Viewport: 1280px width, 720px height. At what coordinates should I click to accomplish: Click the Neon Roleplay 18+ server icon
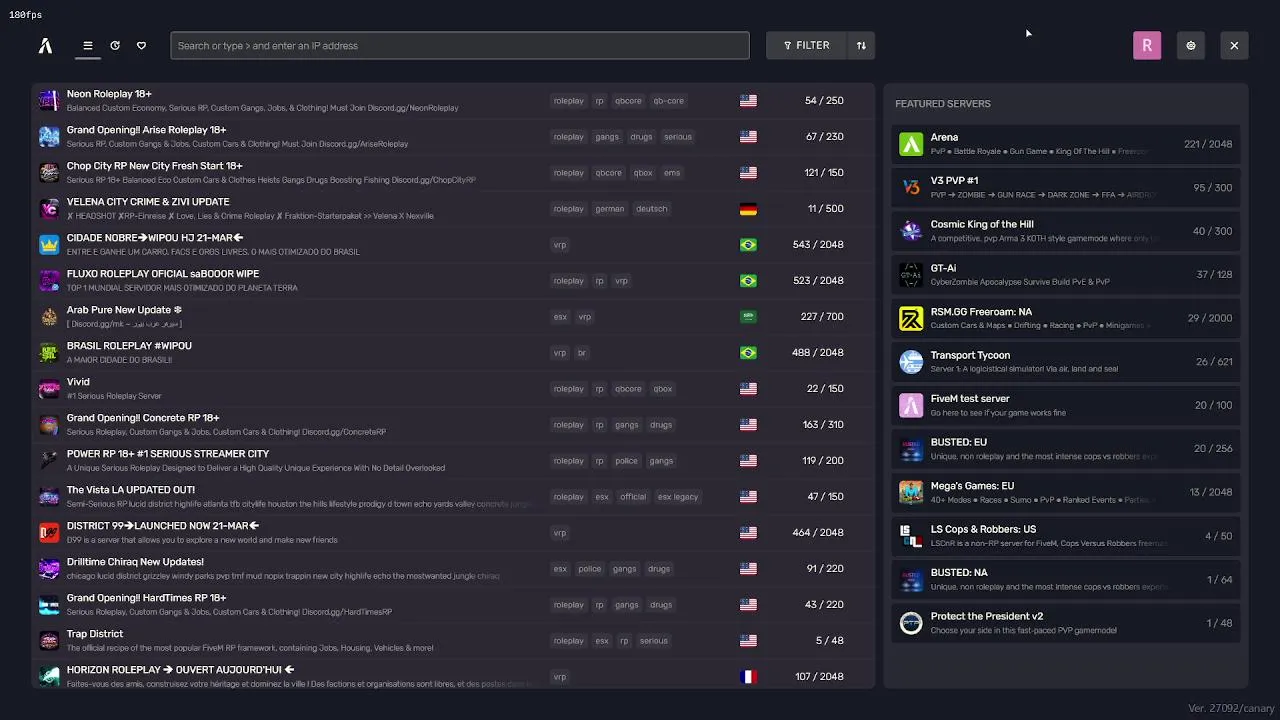(49, 100)
